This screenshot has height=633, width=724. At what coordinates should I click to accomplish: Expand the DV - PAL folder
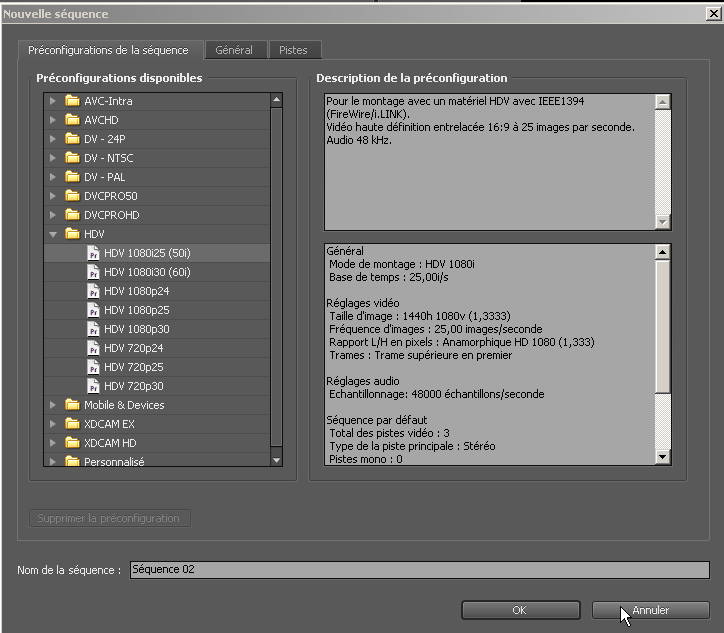pyautogui.click(x=53, y=177)
